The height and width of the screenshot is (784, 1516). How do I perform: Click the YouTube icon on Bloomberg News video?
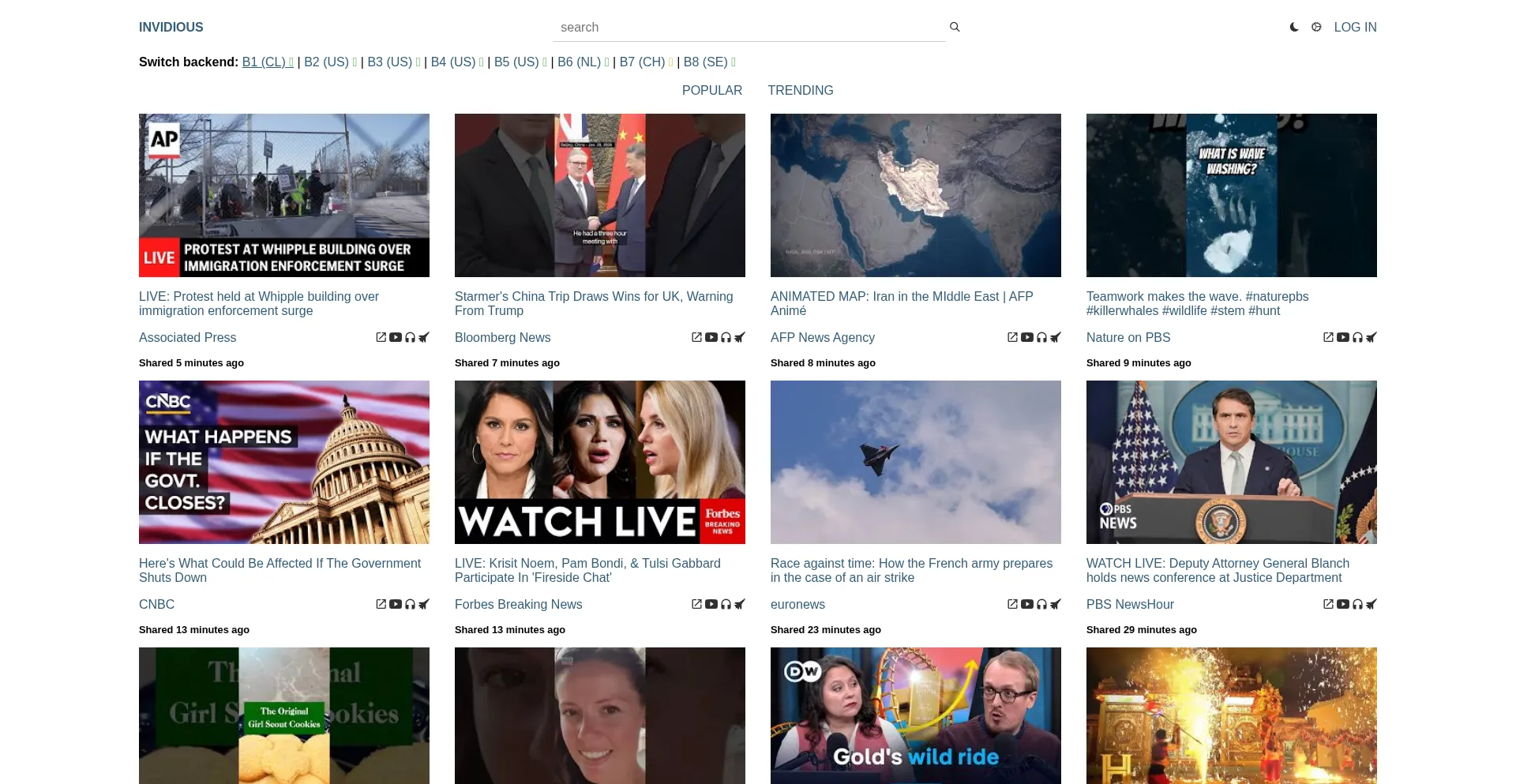click(x=711, y=337)
